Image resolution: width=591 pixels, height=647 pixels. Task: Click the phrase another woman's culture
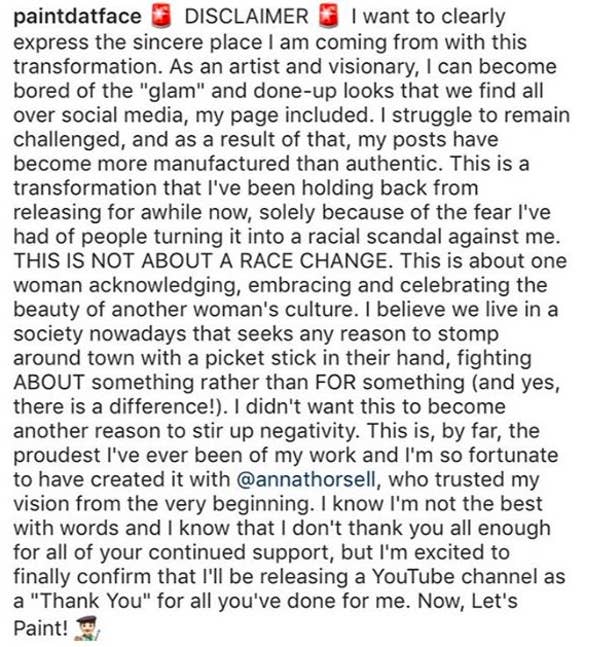pos(234,309)
